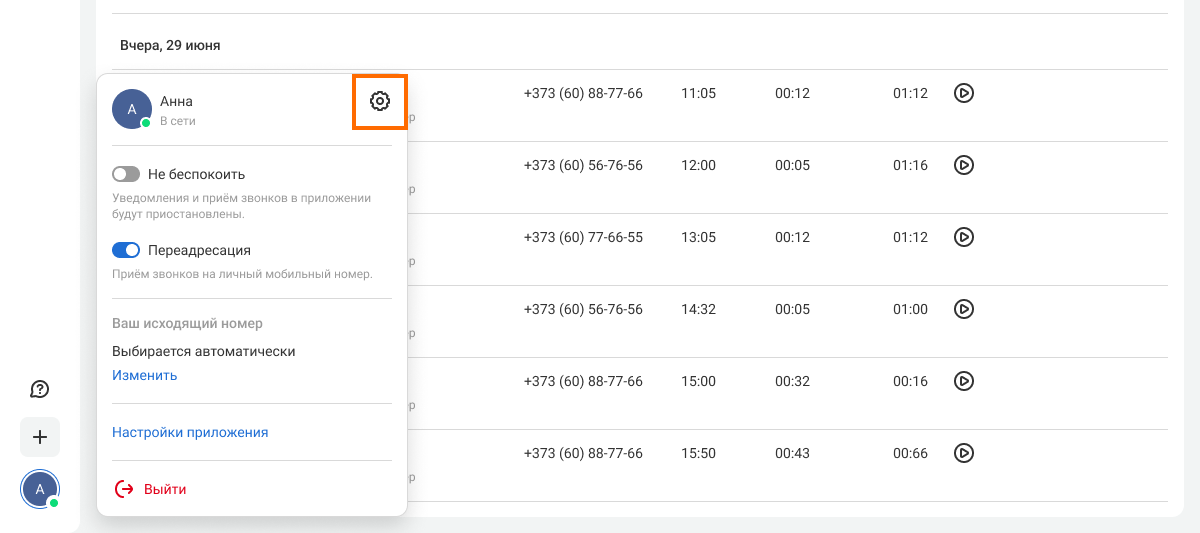1200x533 pixels.
Task: Play recording of the 15:00 call
Action: 963,381
